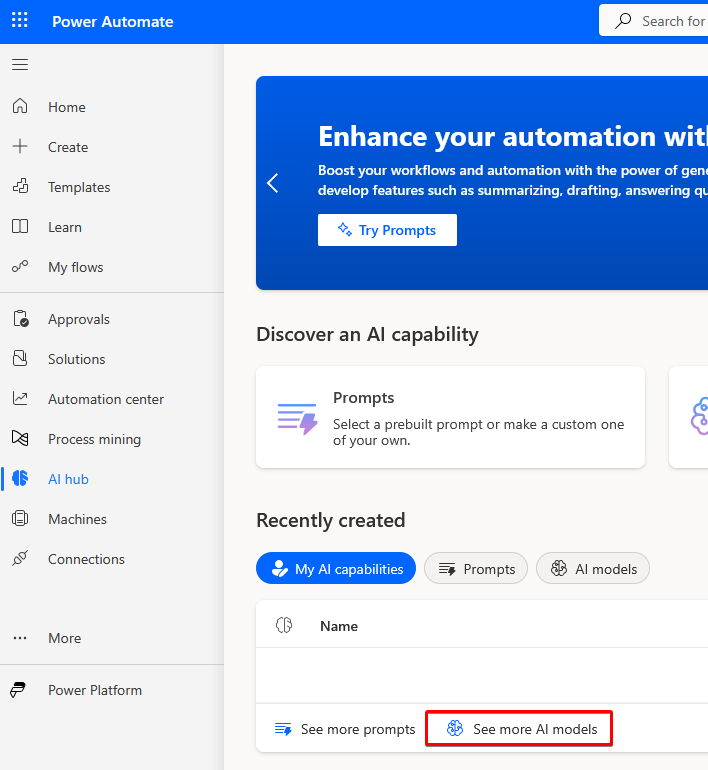Click the Power Automate title

[x=112, y=22]
